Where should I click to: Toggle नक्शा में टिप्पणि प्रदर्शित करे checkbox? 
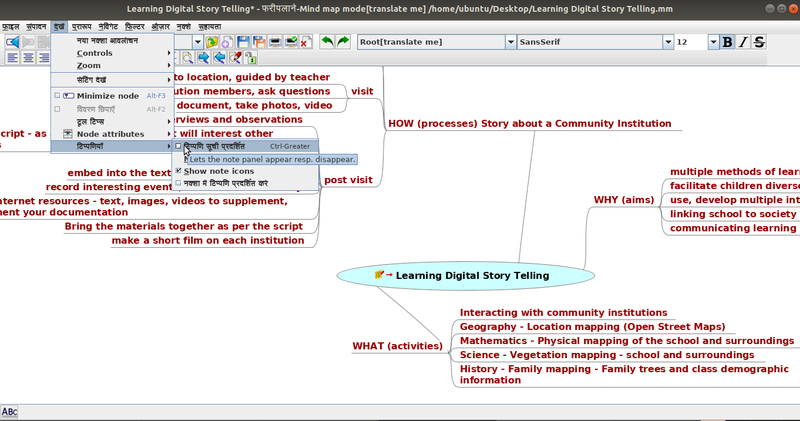pos(178,183)
